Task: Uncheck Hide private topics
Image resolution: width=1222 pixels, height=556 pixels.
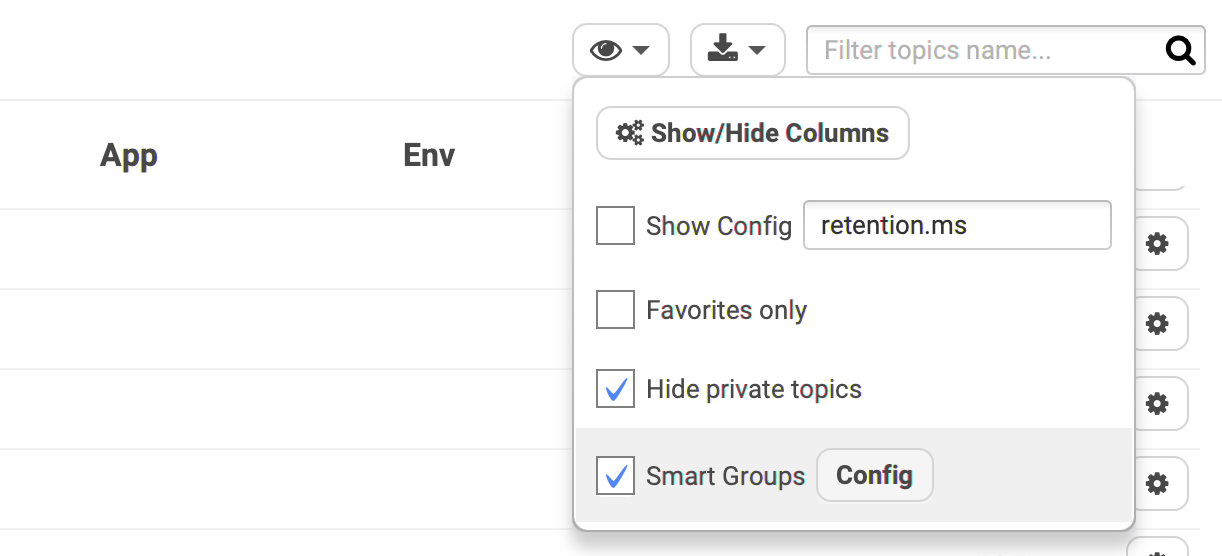Action: click(615, 389)
